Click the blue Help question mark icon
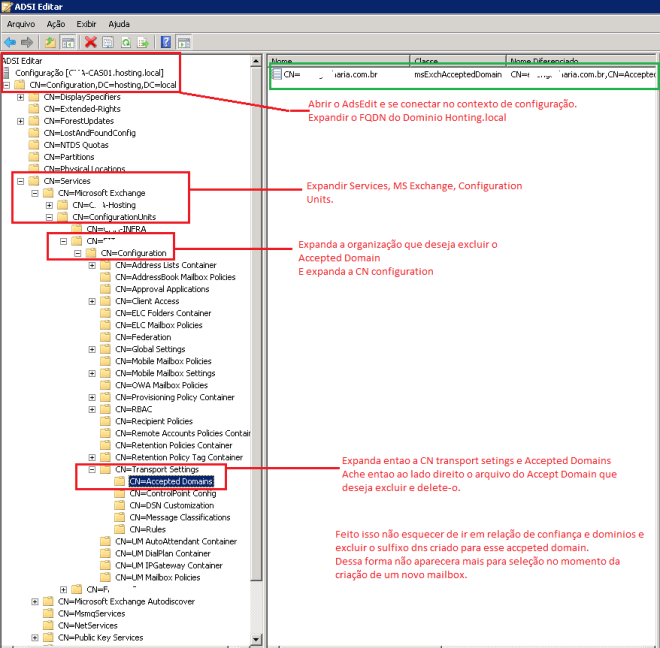 point(166,42)
